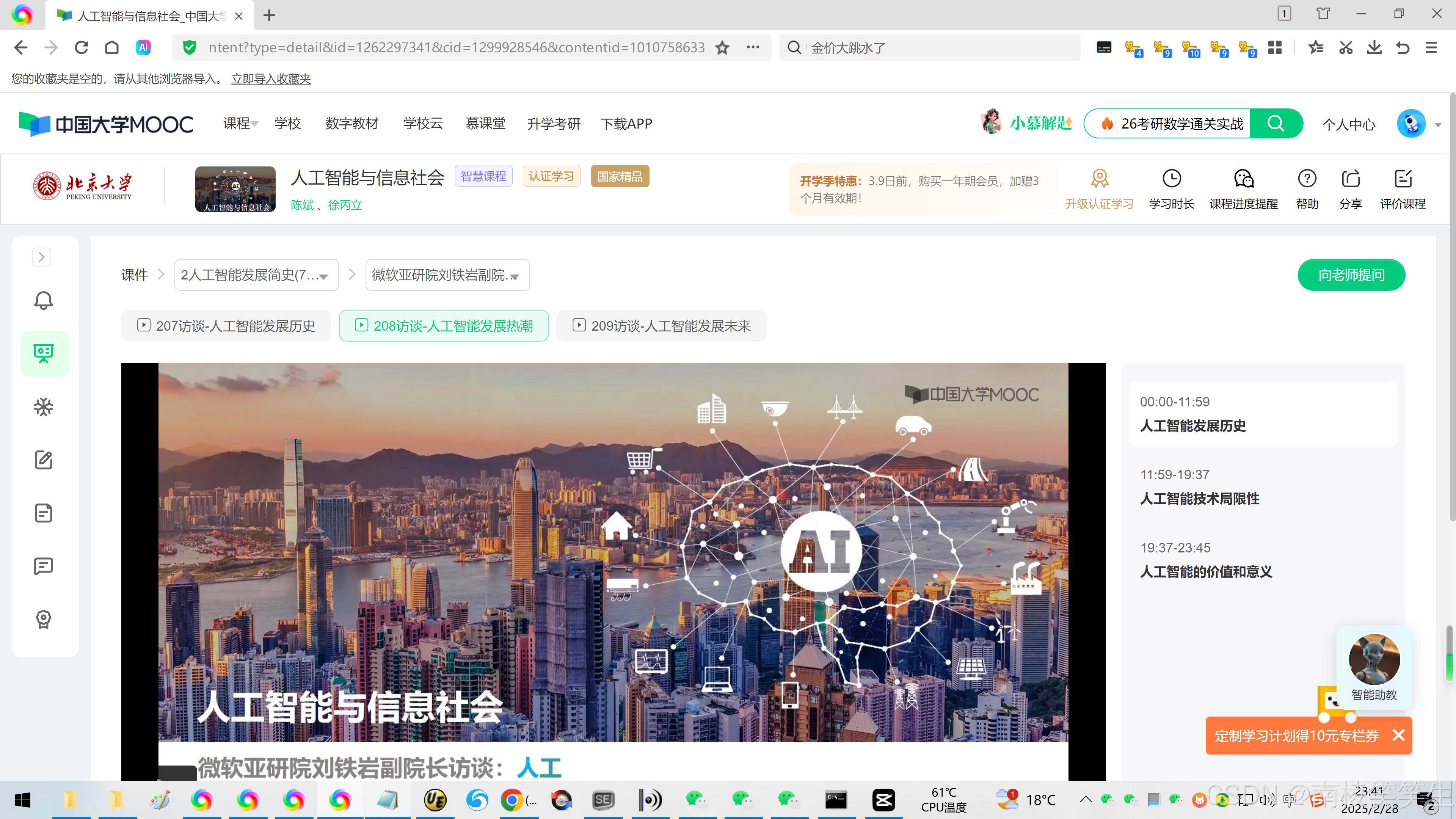Open the courseware panel icon in sidebar

tap(44, 353)
